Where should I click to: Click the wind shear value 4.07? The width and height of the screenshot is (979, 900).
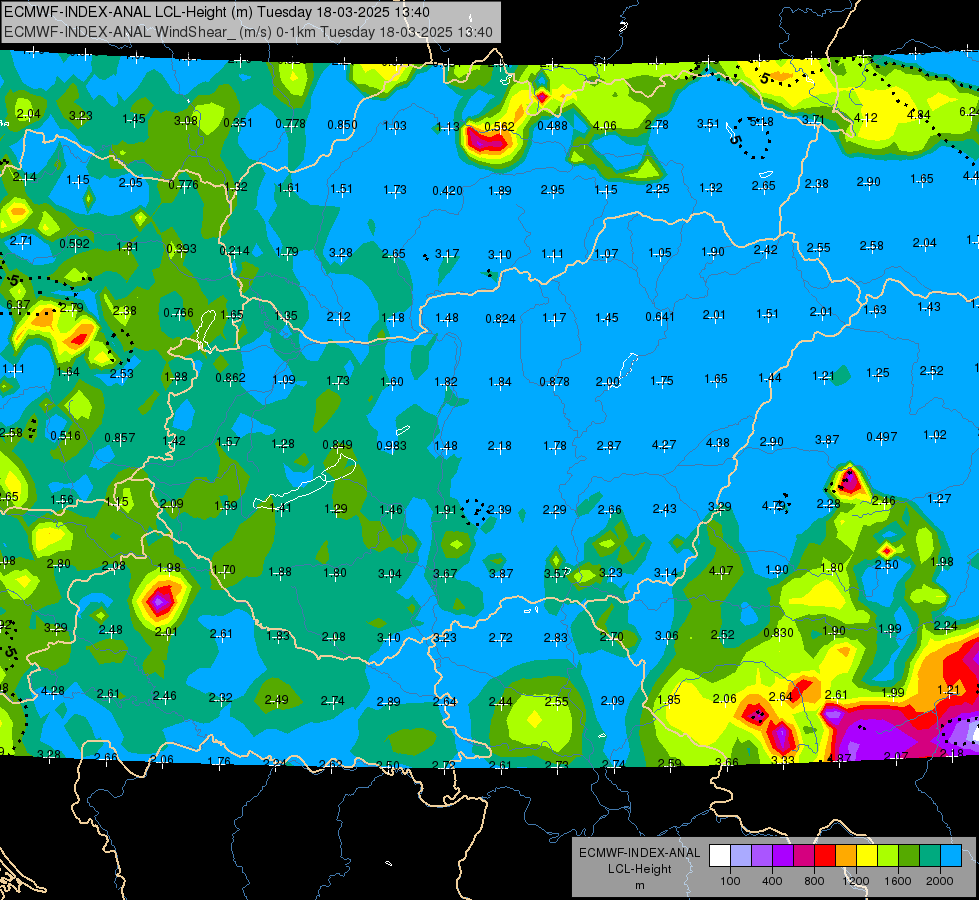click(721, 570)
